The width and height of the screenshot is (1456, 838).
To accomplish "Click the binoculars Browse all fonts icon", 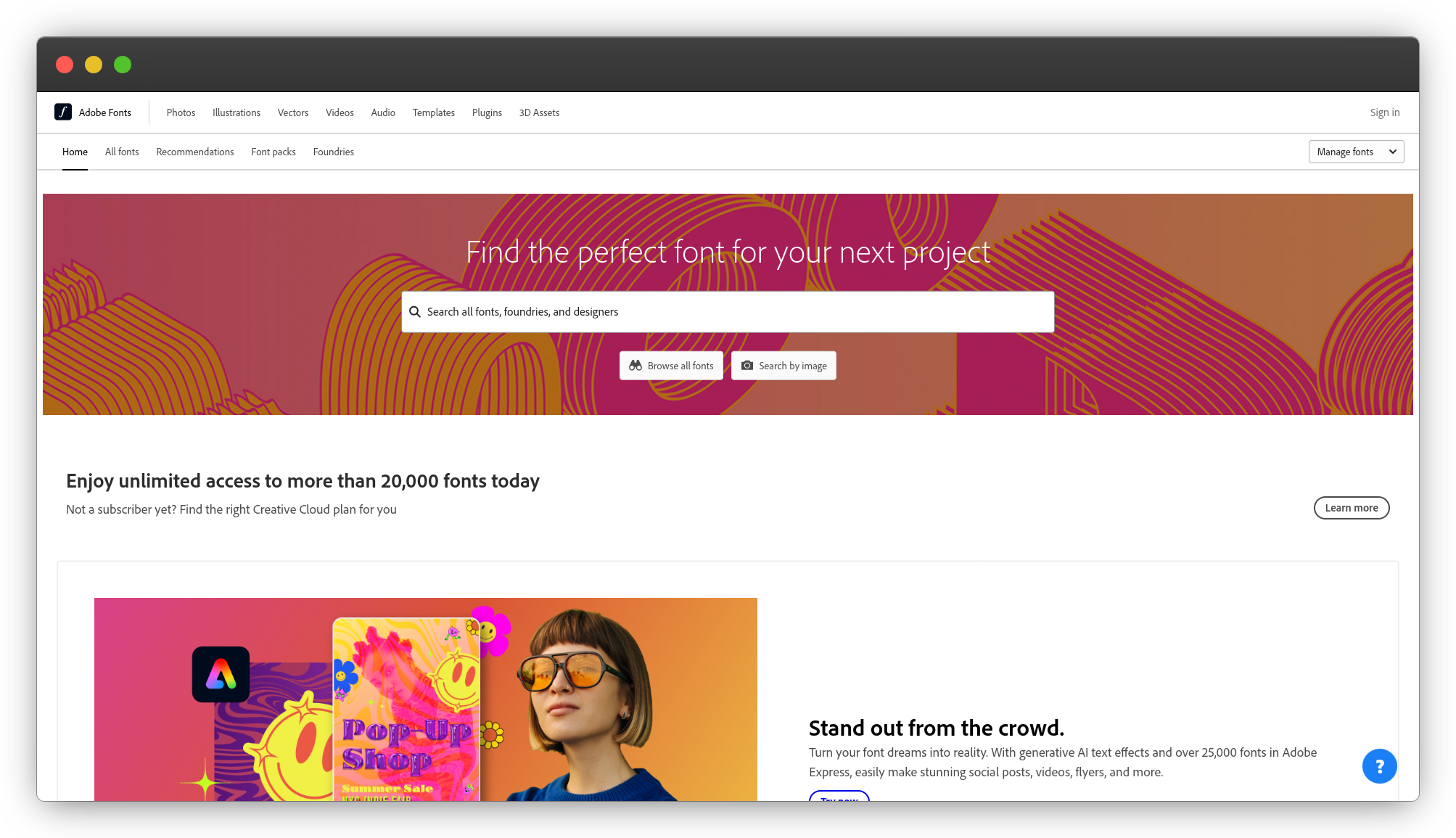I will [636, 366].
